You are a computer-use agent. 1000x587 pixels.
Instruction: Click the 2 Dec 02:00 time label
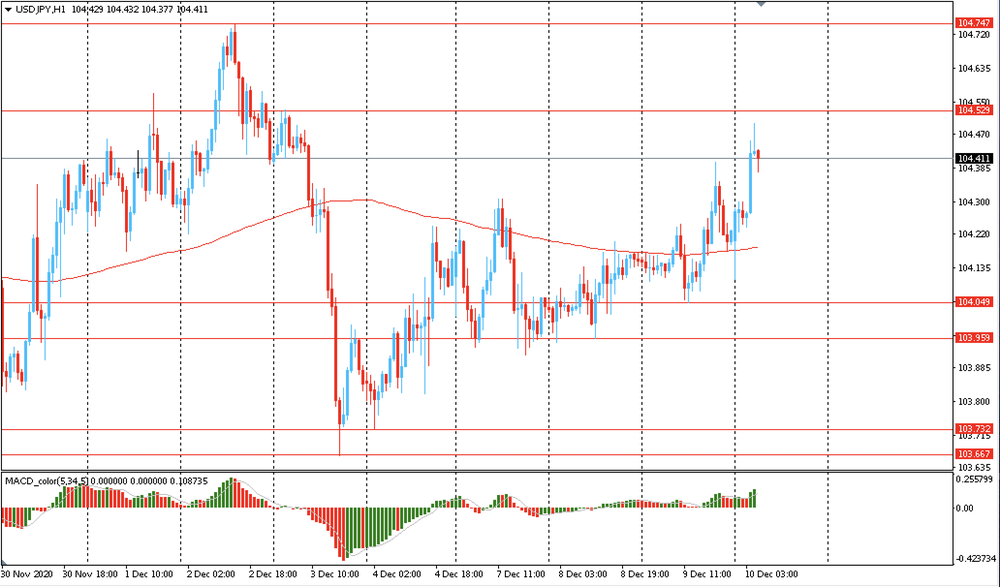point(212,574)
